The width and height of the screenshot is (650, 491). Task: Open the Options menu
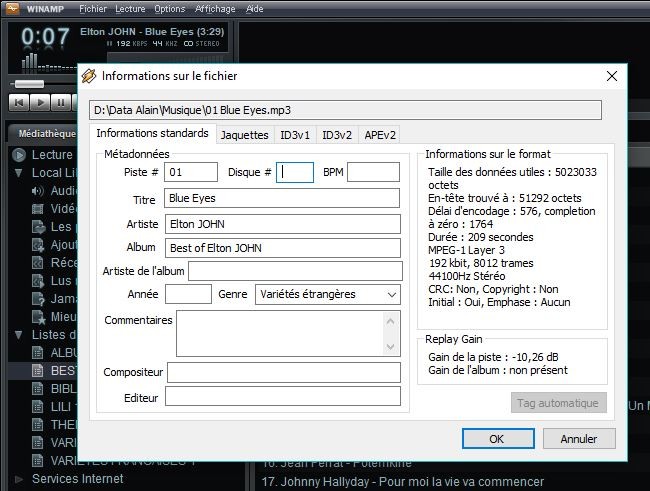click(x=170, y=9)
